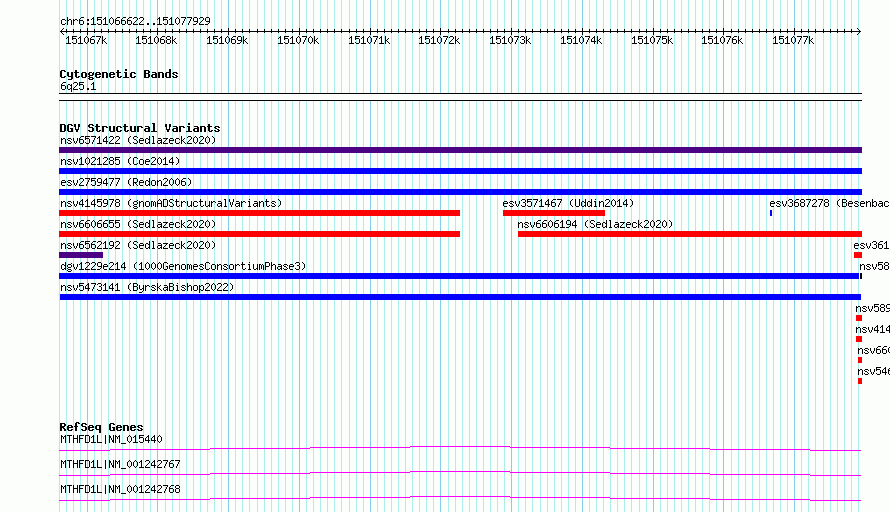890x512 pixels.
Task: Click the esv3687278 variant label
Action: (x=829, y=203)
